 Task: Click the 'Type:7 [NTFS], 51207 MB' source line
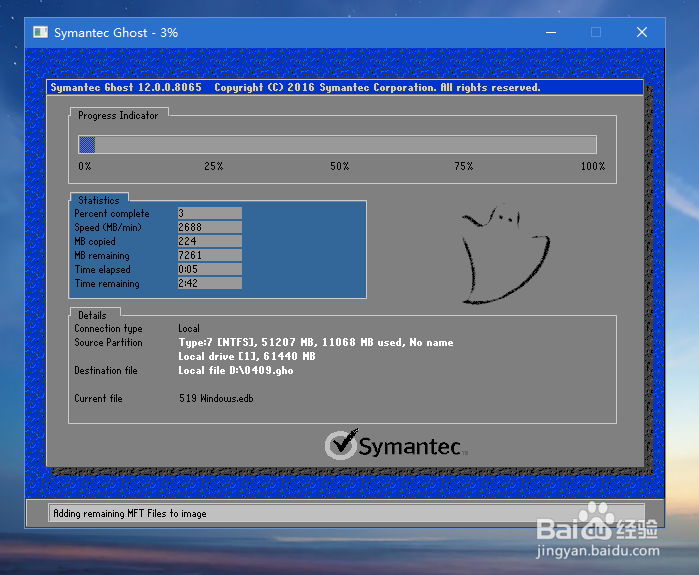[316, 342]
